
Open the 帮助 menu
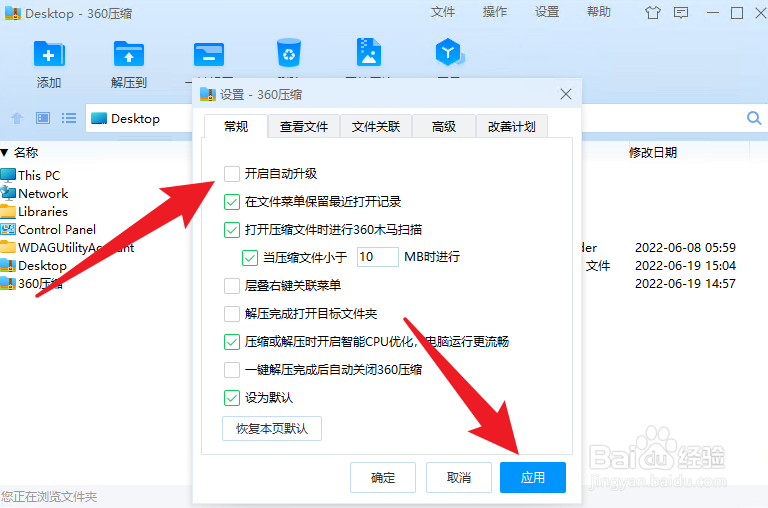pyautogui.click(x=599, y=12)
